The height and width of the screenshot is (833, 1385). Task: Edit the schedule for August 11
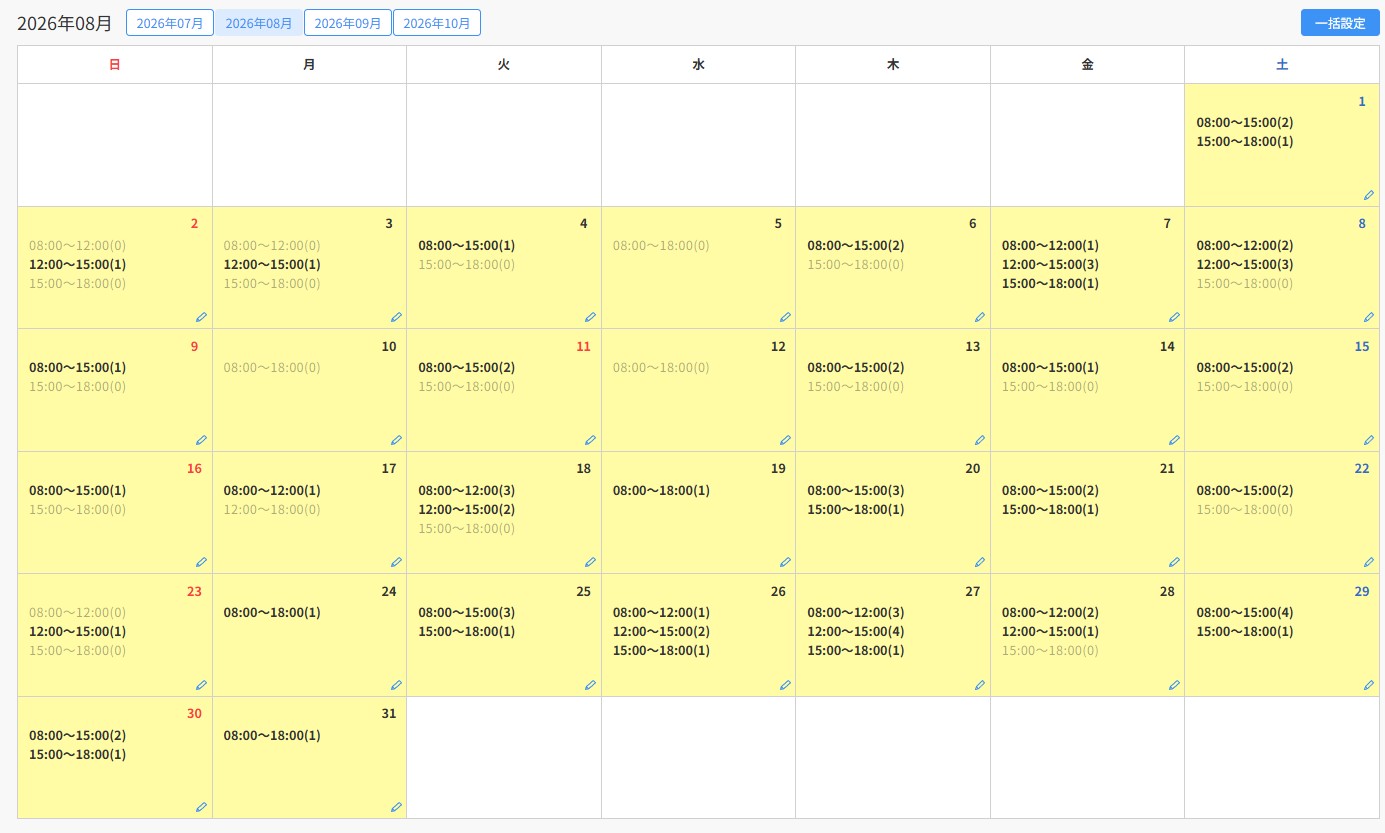(x=590, y=440)
